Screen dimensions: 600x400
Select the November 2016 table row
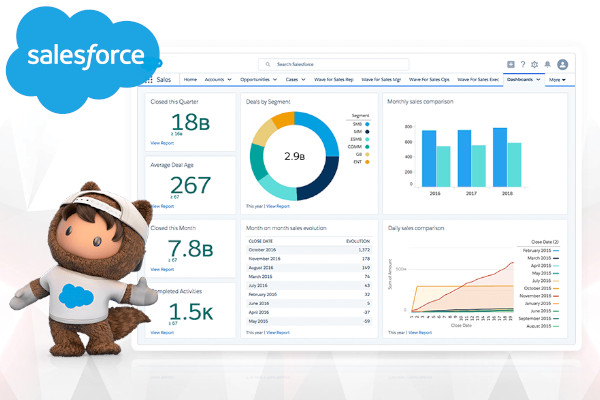(309, 259)
